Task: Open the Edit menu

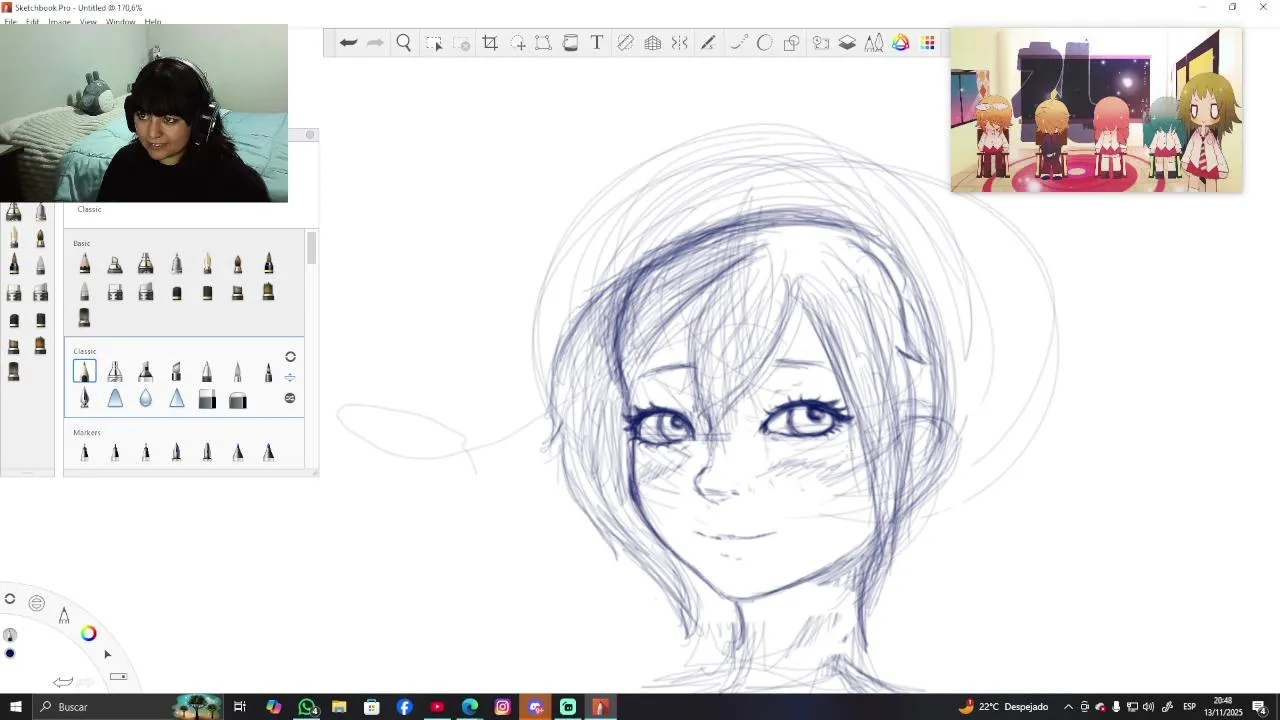Action: tap(33, 22)
